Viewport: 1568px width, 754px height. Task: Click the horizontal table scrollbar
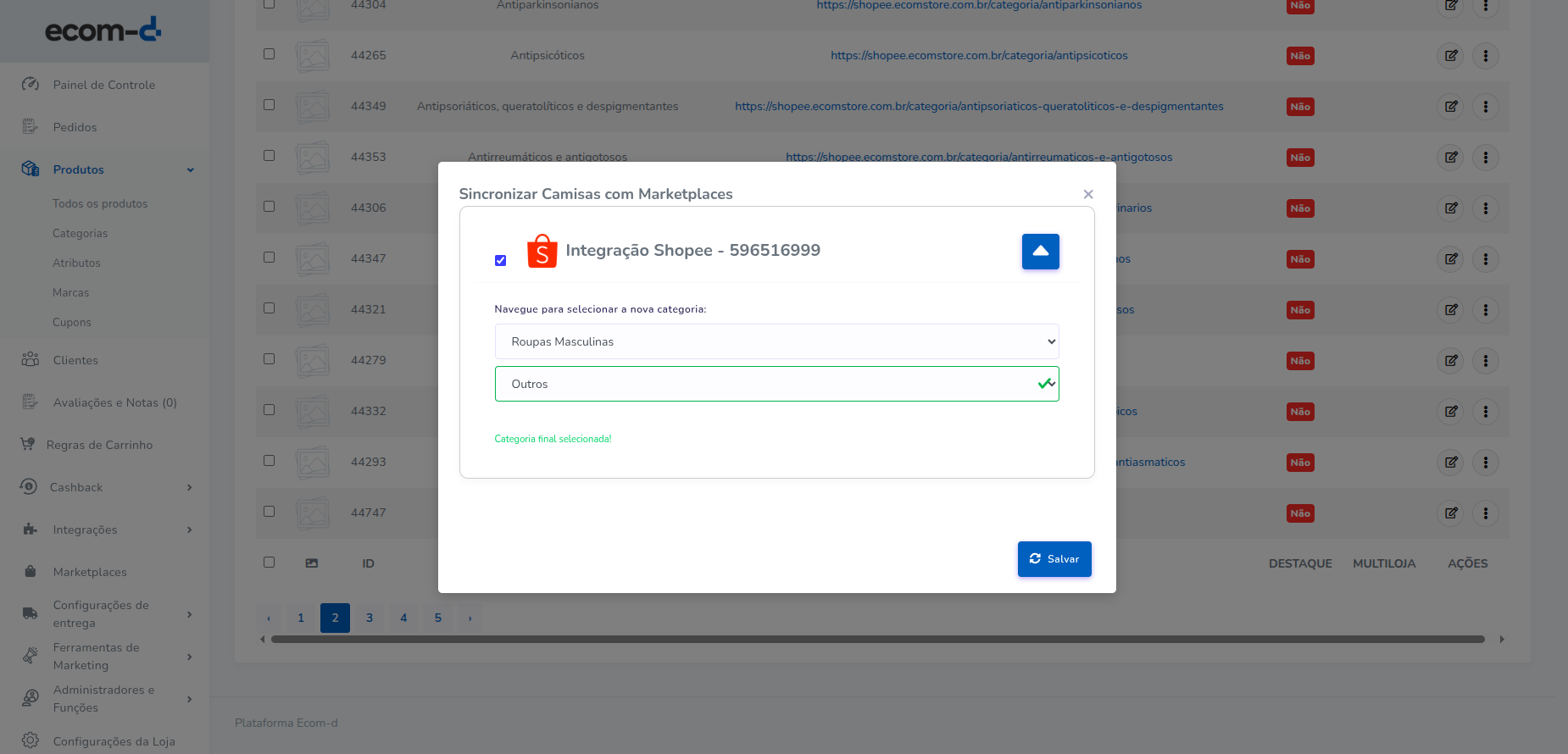(877, 640)
